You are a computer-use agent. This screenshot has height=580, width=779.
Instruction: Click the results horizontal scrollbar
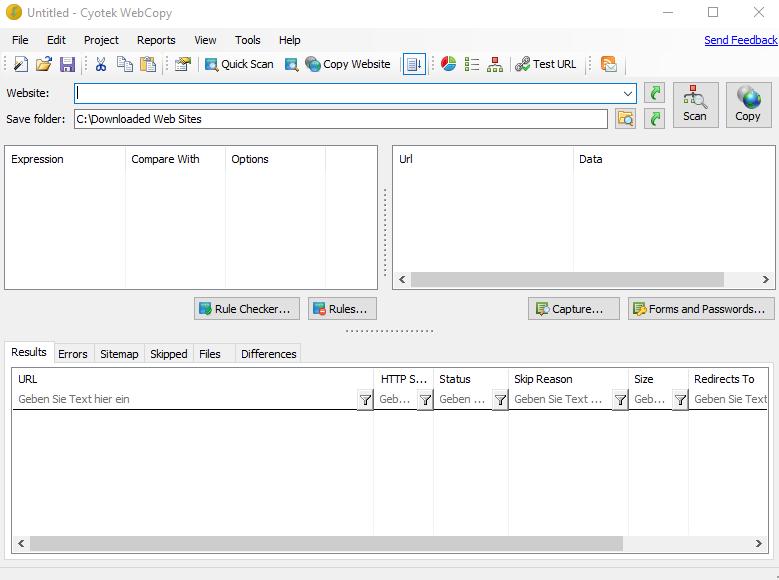tap(325, 543)
